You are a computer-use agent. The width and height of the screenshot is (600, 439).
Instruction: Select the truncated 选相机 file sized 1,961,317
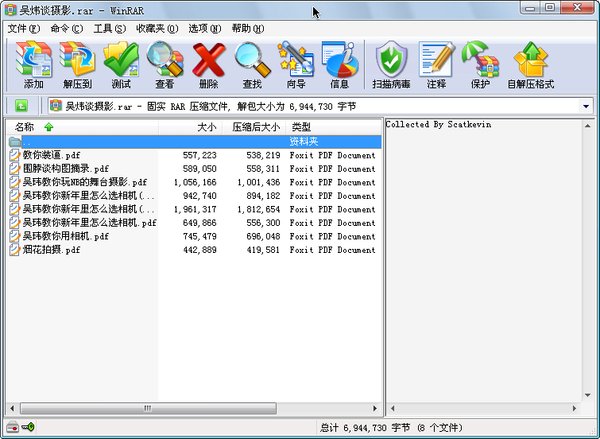89,209
